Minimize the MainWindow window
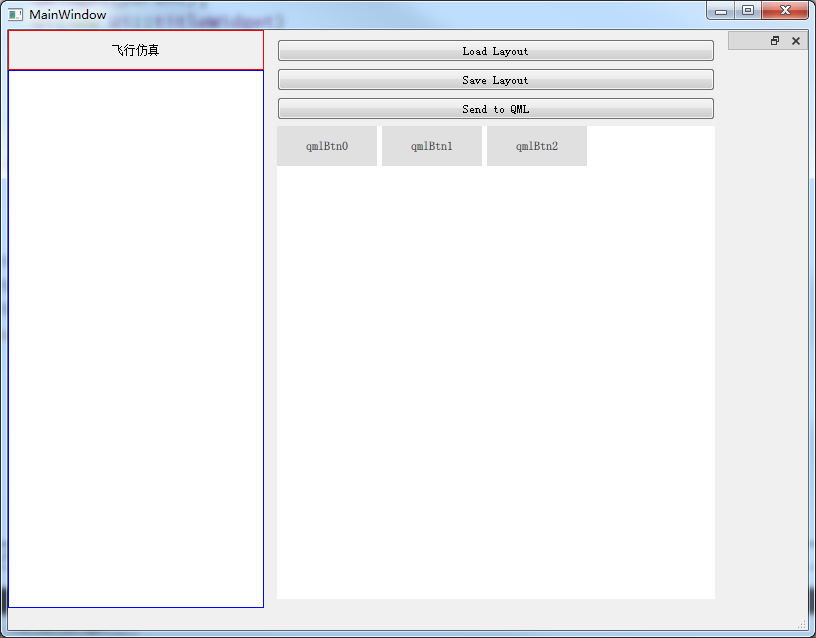Viewport: 816px width, 638px height. [721, 10]
